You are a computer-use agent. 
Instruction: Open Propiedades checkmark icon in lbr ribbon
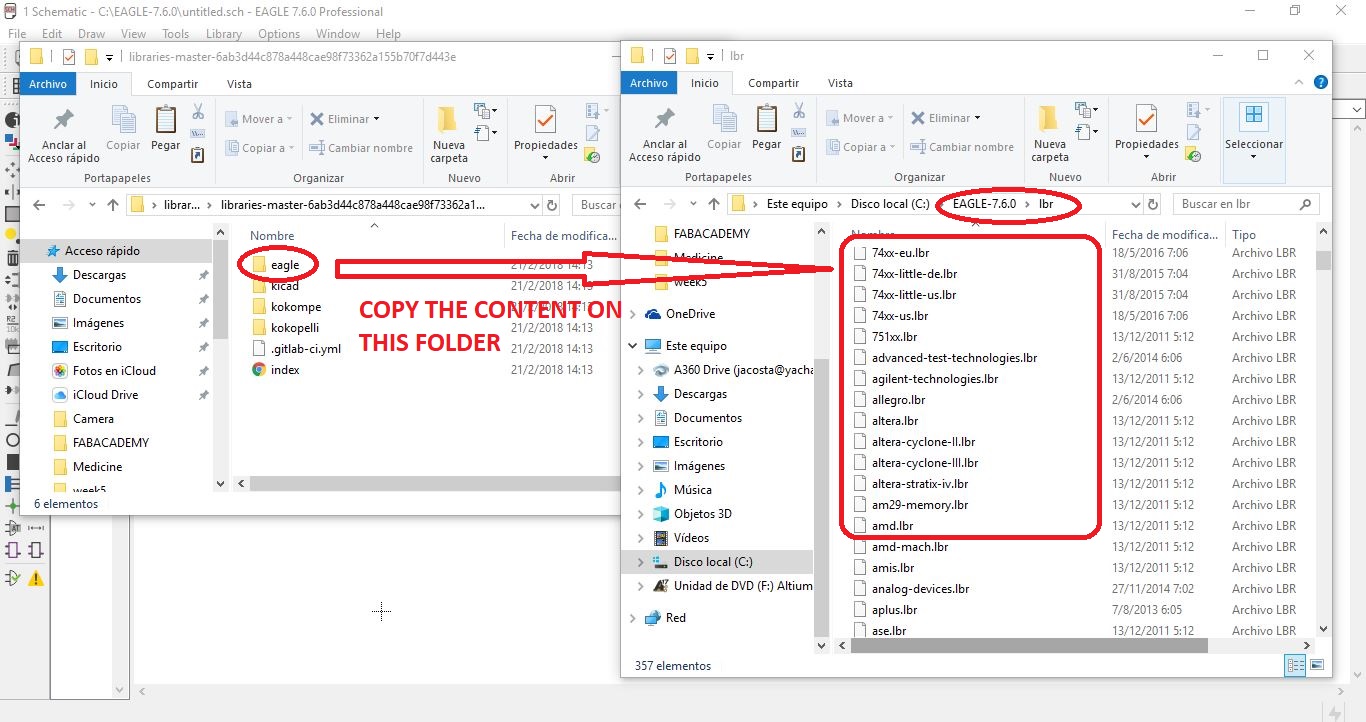1146,120
